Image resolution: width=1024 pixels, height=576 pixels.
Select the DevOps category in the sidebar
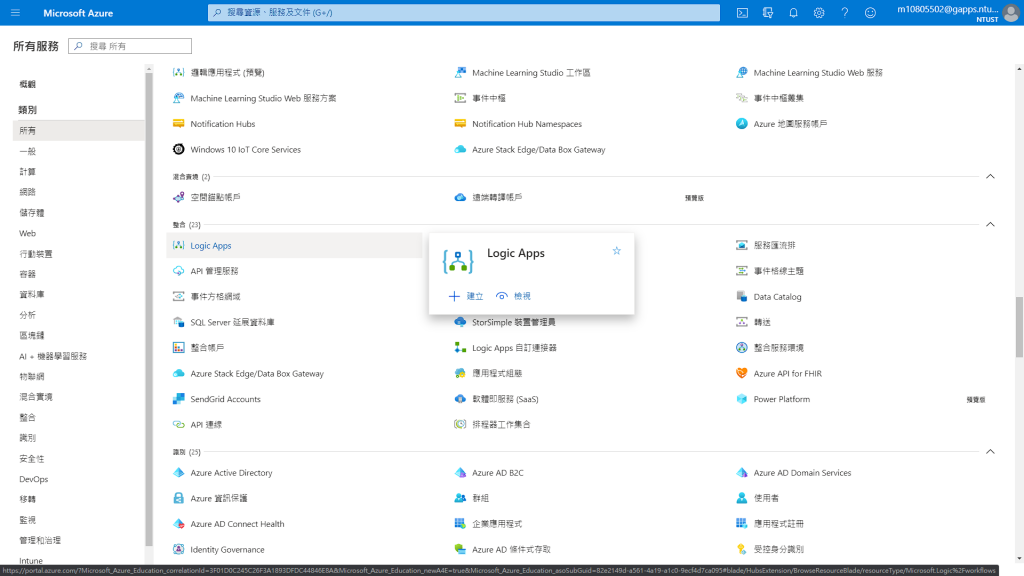34,479
